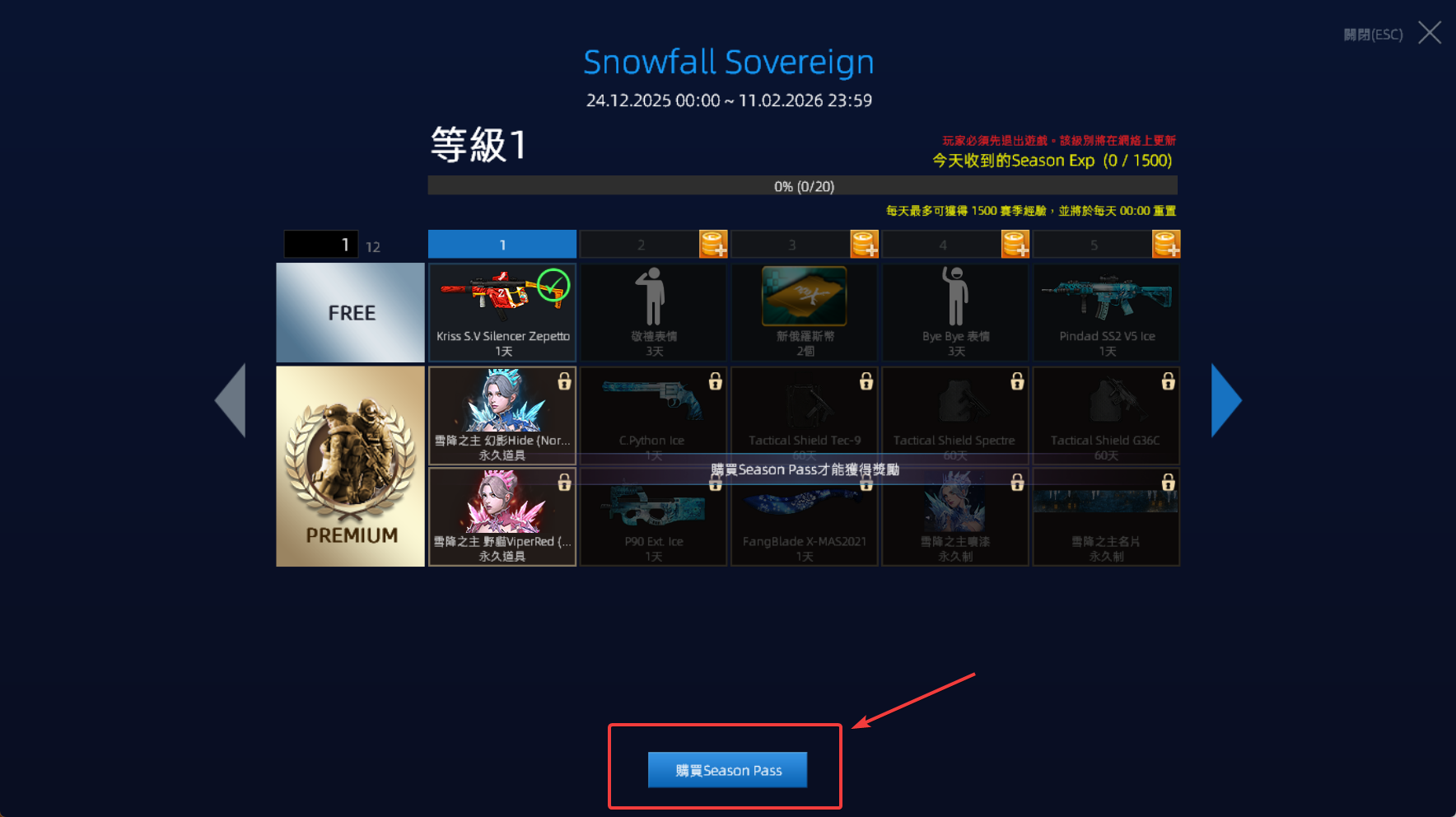
Task: Click the lock icon on Tactical Shield G36C
Action: point(1169,380)
